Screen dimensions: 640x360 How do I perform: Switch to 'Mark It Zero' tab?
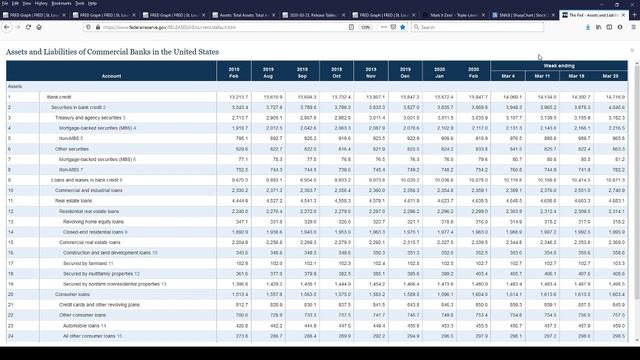(x=453, y=15)
